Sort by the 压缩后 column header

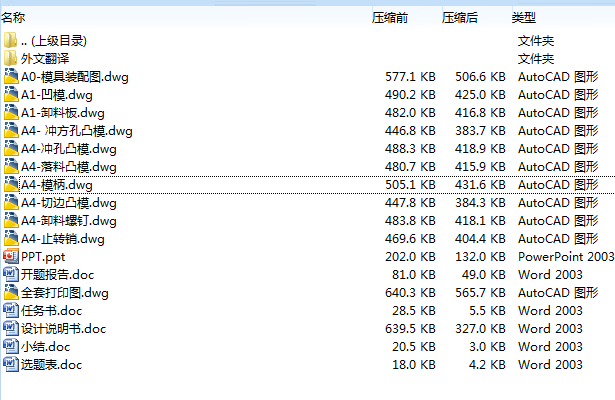(460, 18)
